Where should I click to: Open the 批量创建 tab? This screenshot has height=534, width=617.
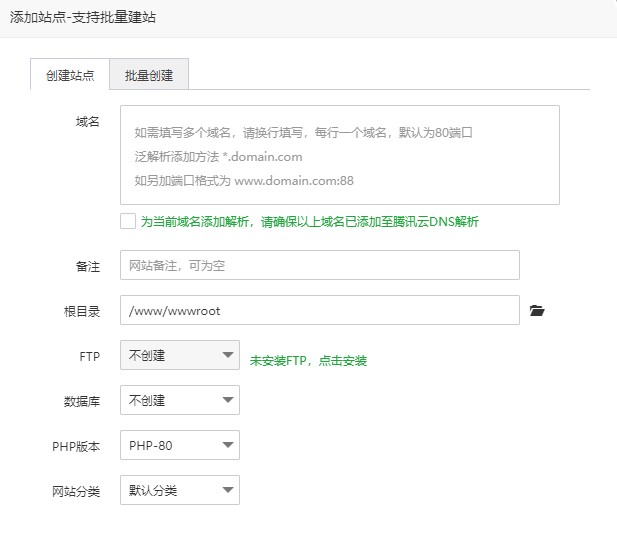(x=149, y=75)
